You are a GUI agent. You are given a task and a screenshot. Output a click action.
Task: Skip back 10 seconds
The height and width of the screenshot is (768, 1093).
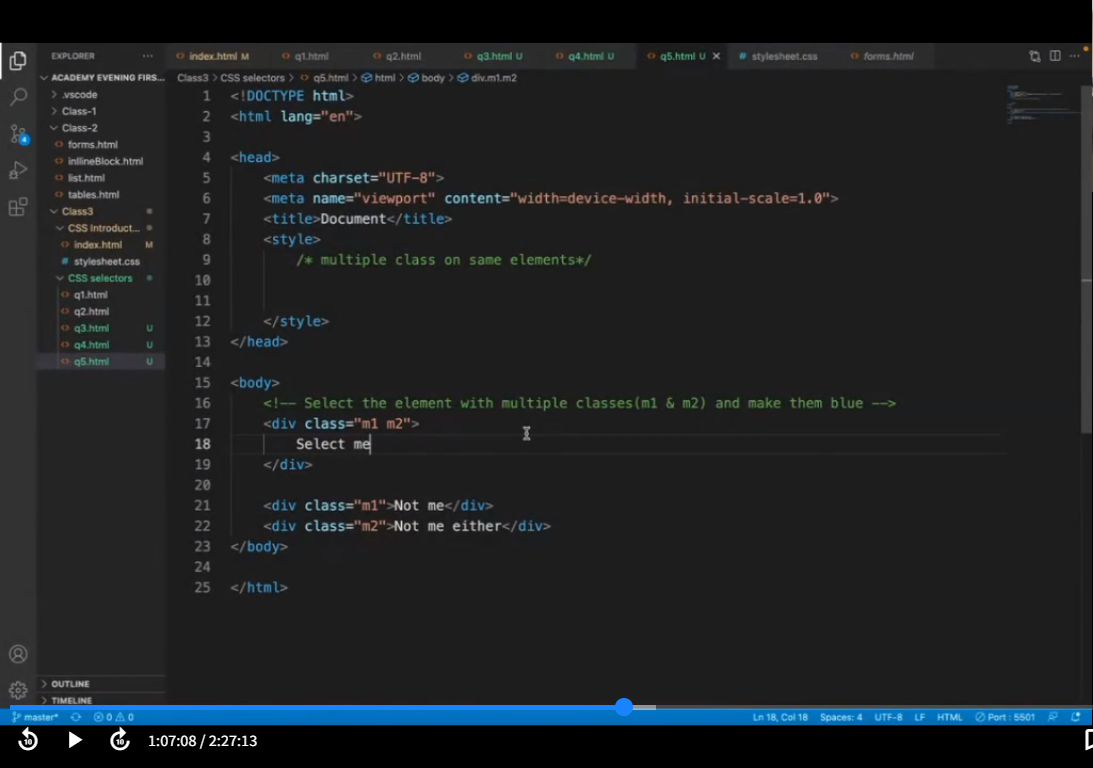[x=28, y=740]
